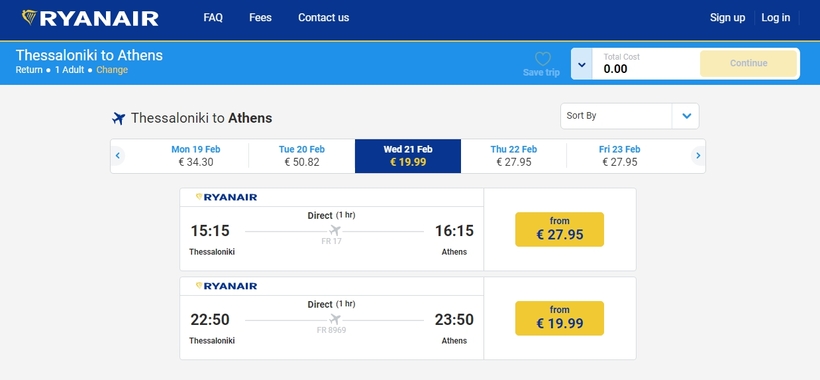Click the plane icon on flight FR 17

335,231
